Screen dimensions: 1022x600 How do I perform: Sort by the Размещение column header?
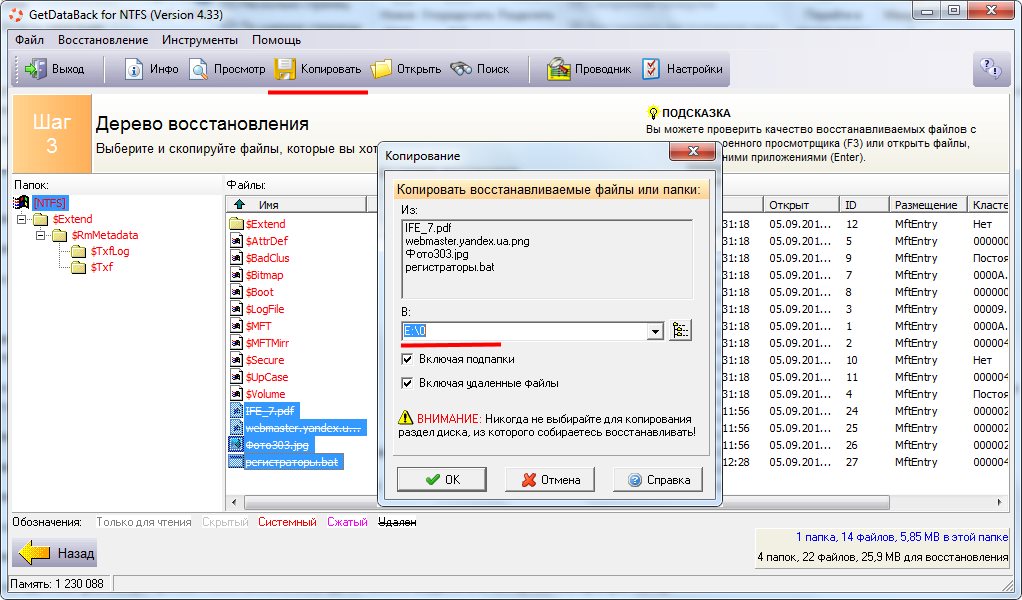click(x=927, y=205)
